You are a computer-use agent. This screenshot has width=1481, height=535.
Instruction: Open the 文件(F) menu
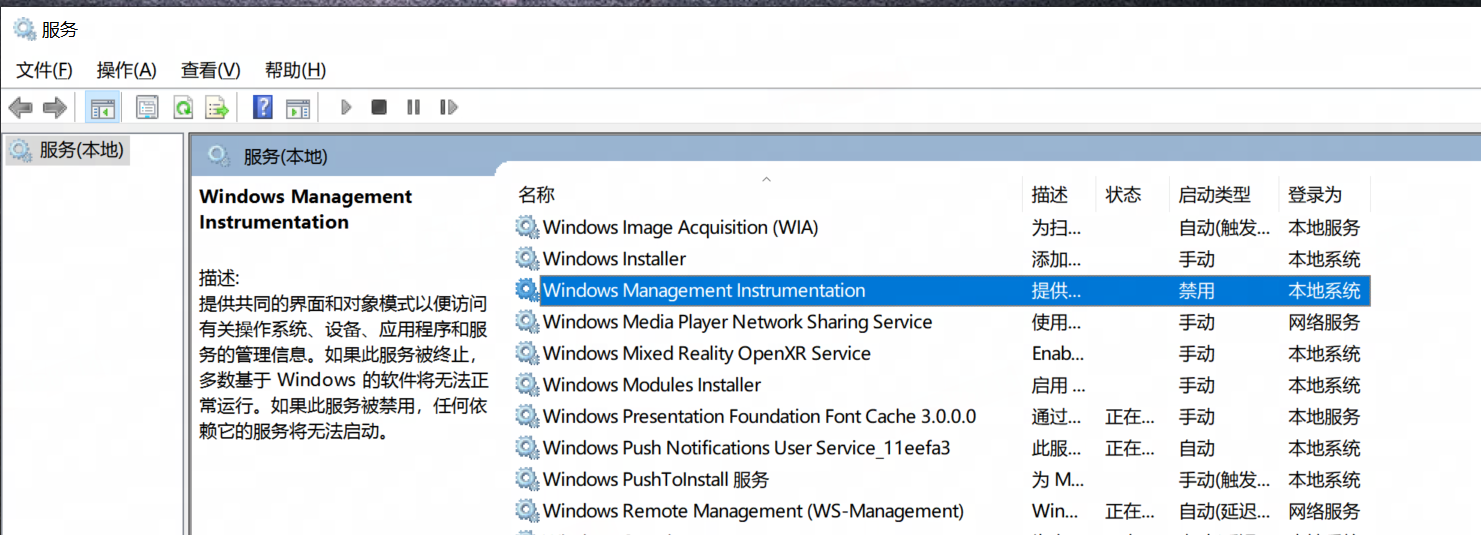(x=44, y=70)
